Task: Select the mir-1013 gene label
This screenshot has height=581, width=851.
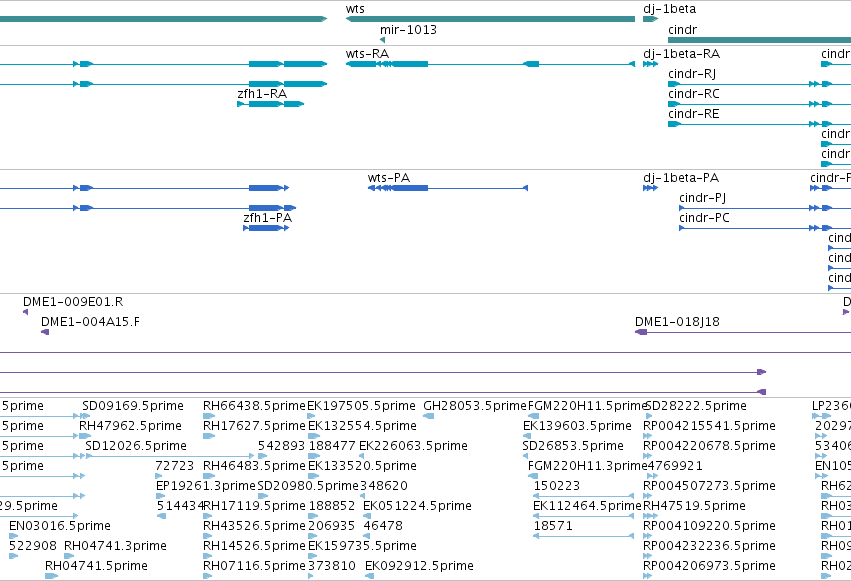Action: coord(408,30)
